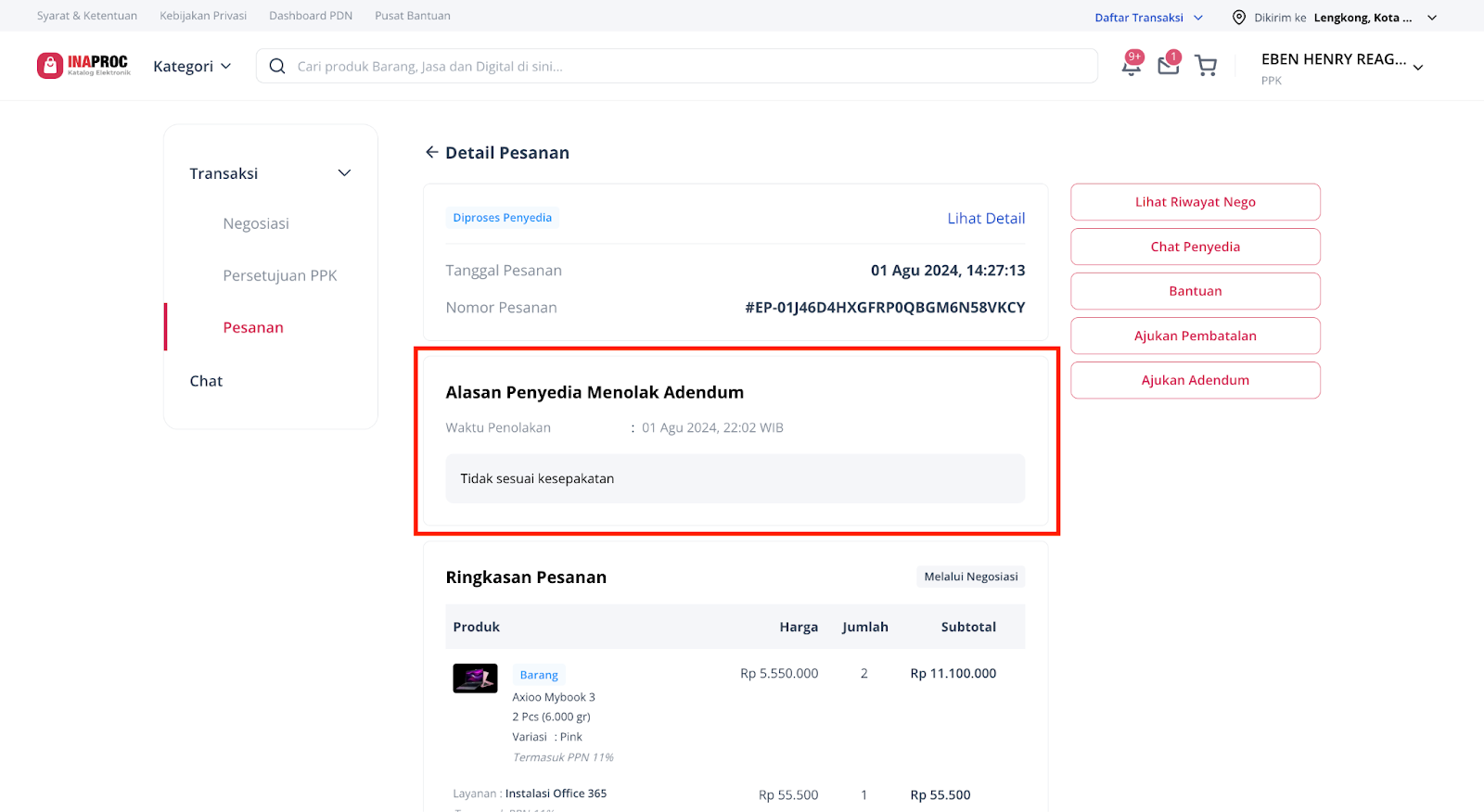Open the Kategori dropdown

(191, 66)
